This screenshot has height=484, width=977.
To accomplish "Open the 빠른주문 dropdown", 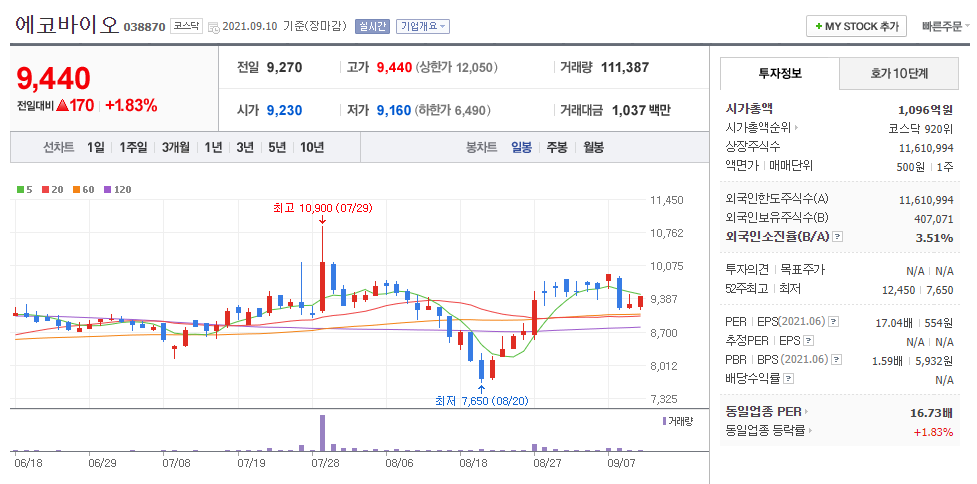I will pos(946,26).
